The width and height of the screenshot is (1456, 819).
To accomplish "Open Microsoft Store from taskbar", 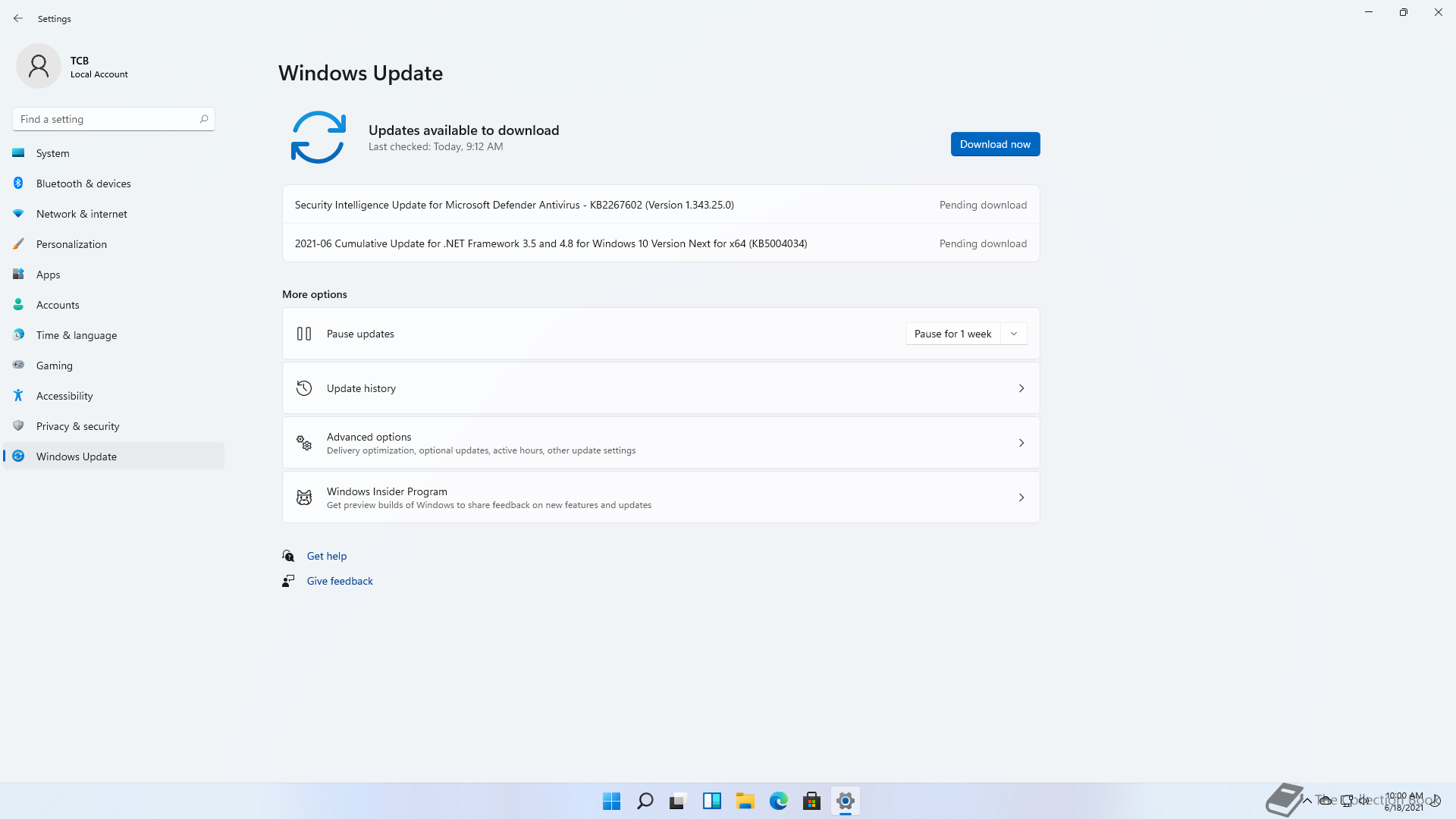I will coord(812,801).
